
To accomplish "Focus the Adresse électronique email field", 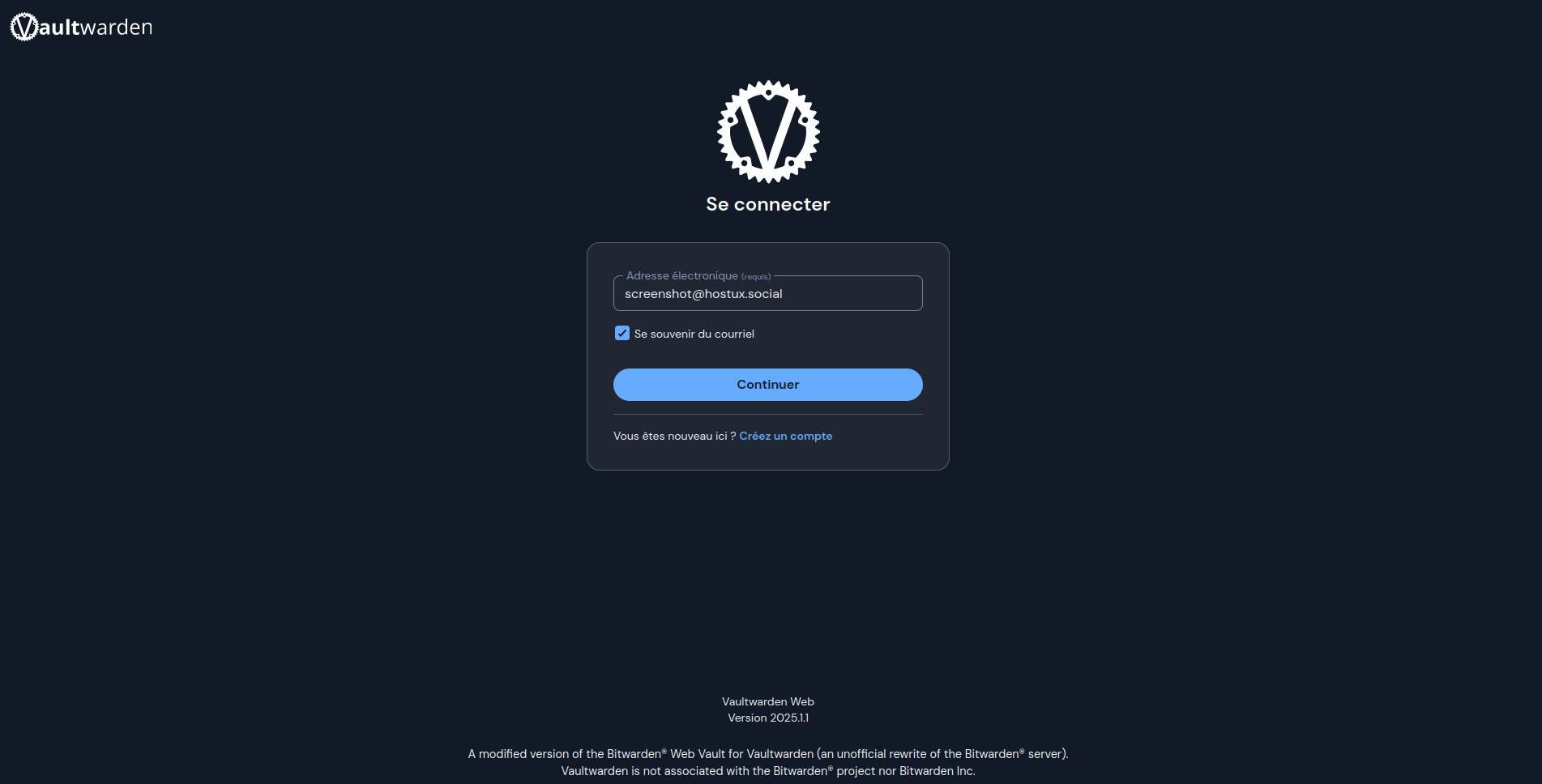I will (x=768, y=293).
